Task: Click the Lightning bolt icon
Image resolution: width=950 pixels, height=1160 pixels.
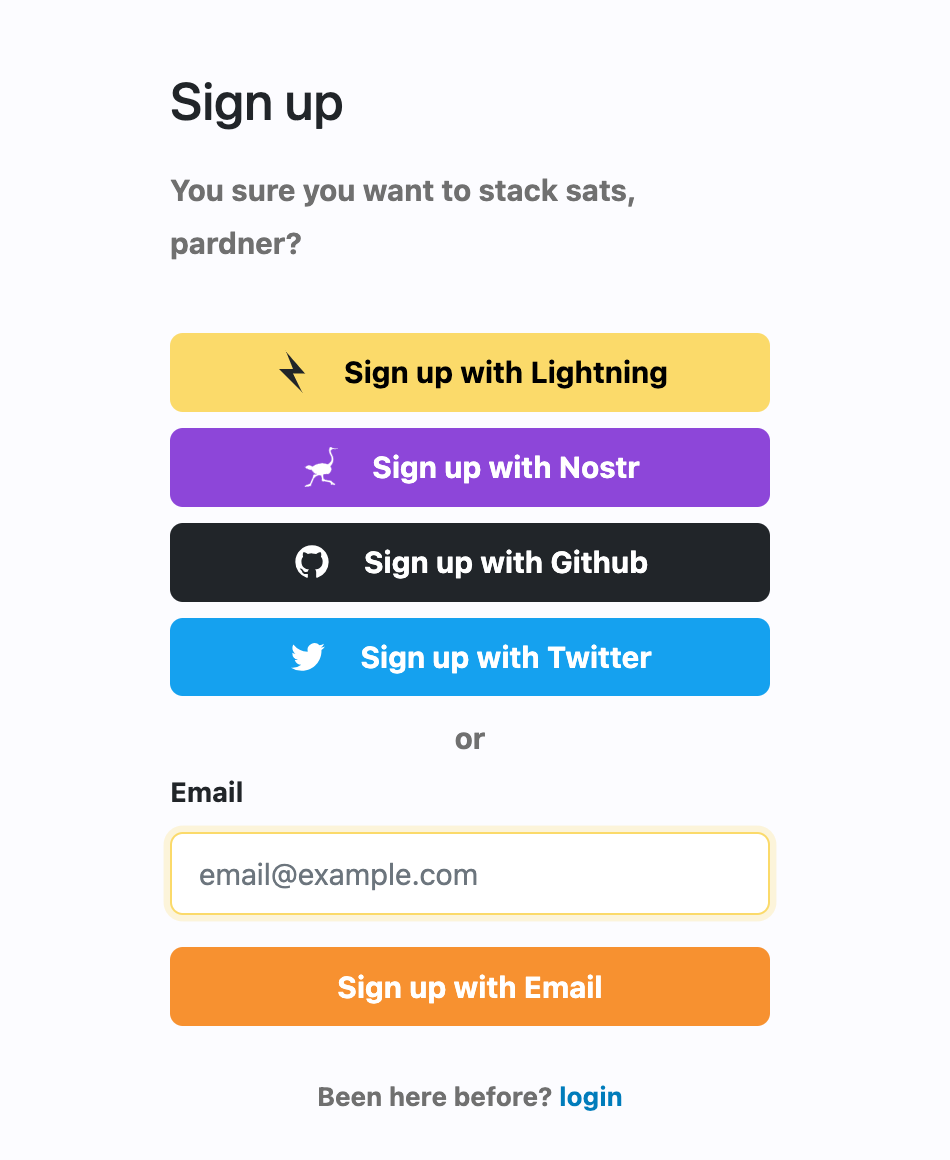Action: tap(292, 372)
